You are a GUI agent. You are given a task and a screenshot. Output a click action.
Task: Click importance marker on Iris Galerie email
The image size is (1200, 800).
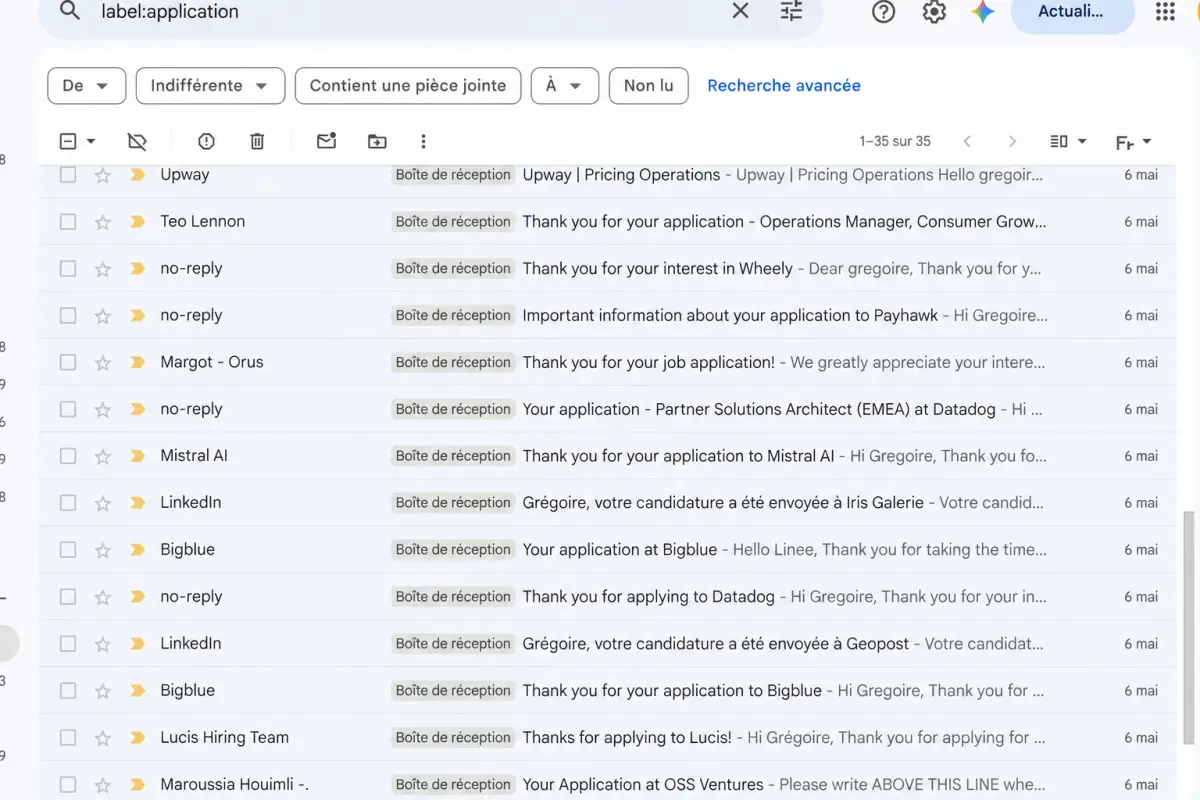[x=137, y=503]
